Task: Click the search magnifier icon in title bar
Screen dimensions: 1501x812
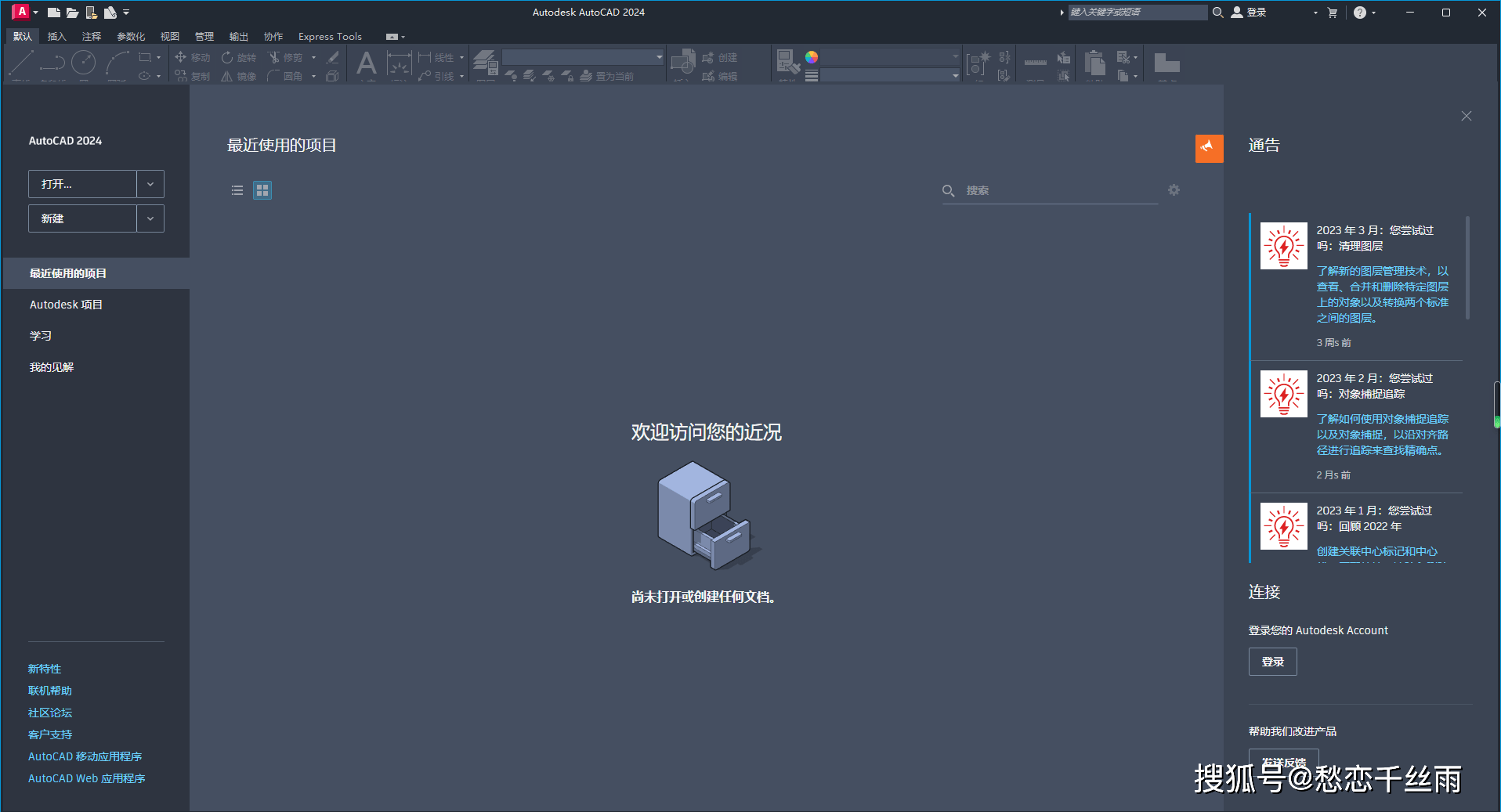Action: [x=1217, y=13]
